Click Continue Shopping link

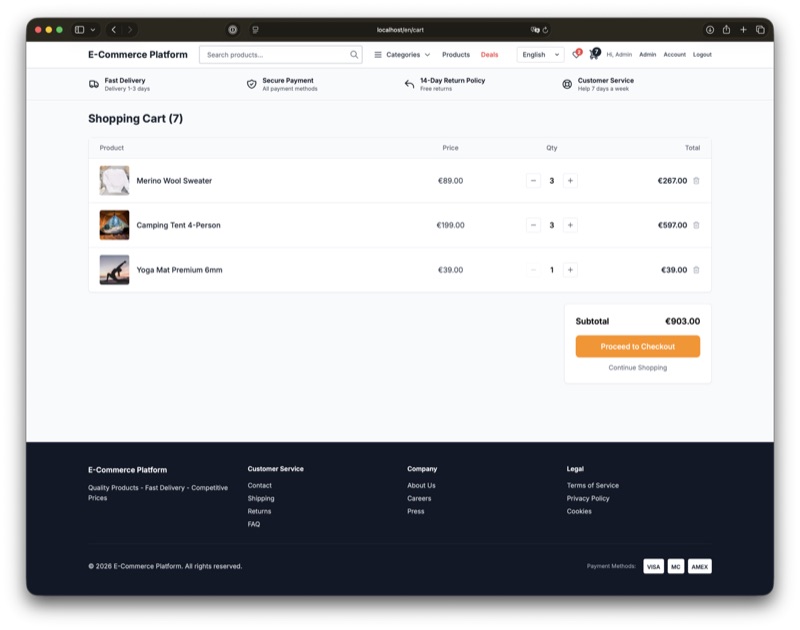point(638,367)
